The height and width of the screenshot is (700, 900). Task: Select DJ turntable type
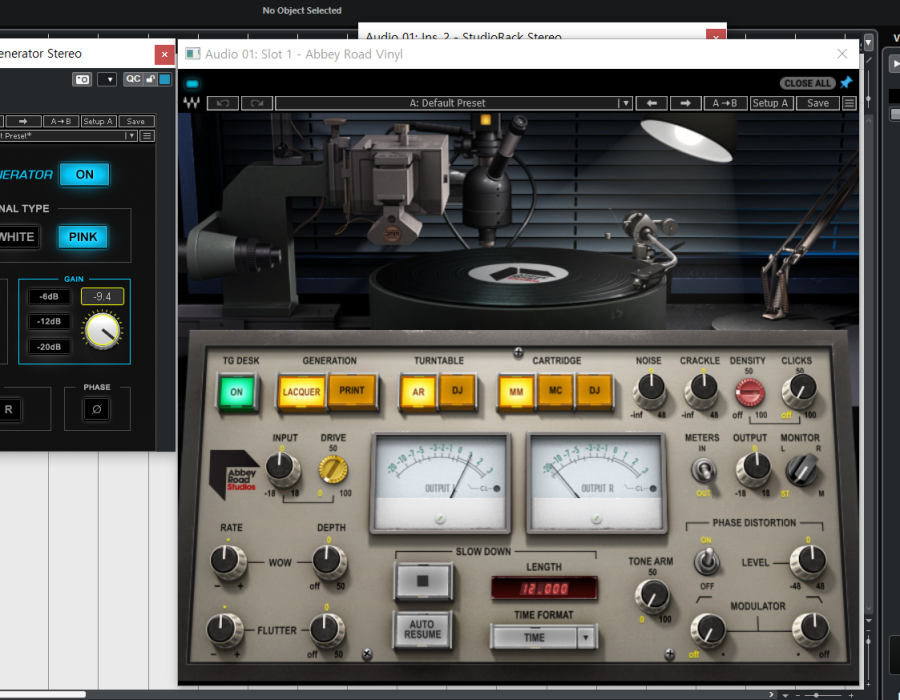point(457,391)
